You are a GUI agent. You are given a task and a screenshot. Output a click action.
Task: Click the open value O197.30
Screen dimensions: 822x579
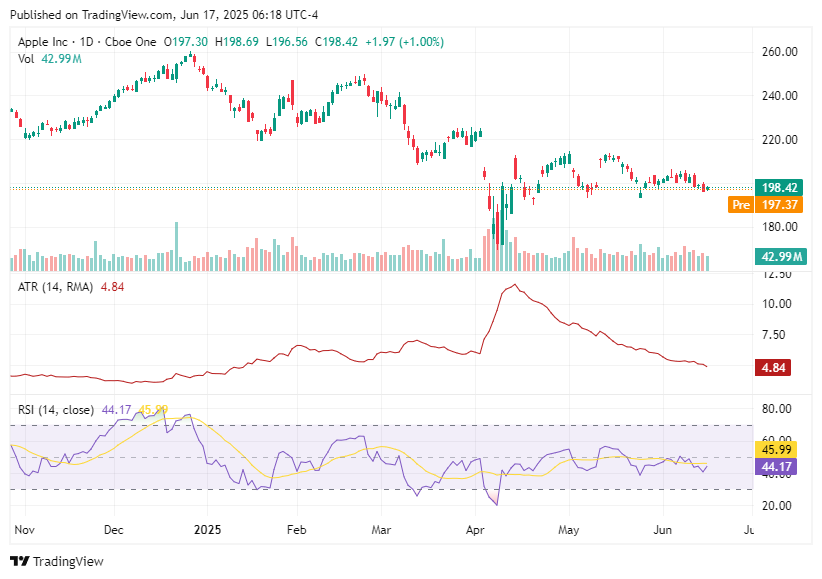click(x=186, y=42)
